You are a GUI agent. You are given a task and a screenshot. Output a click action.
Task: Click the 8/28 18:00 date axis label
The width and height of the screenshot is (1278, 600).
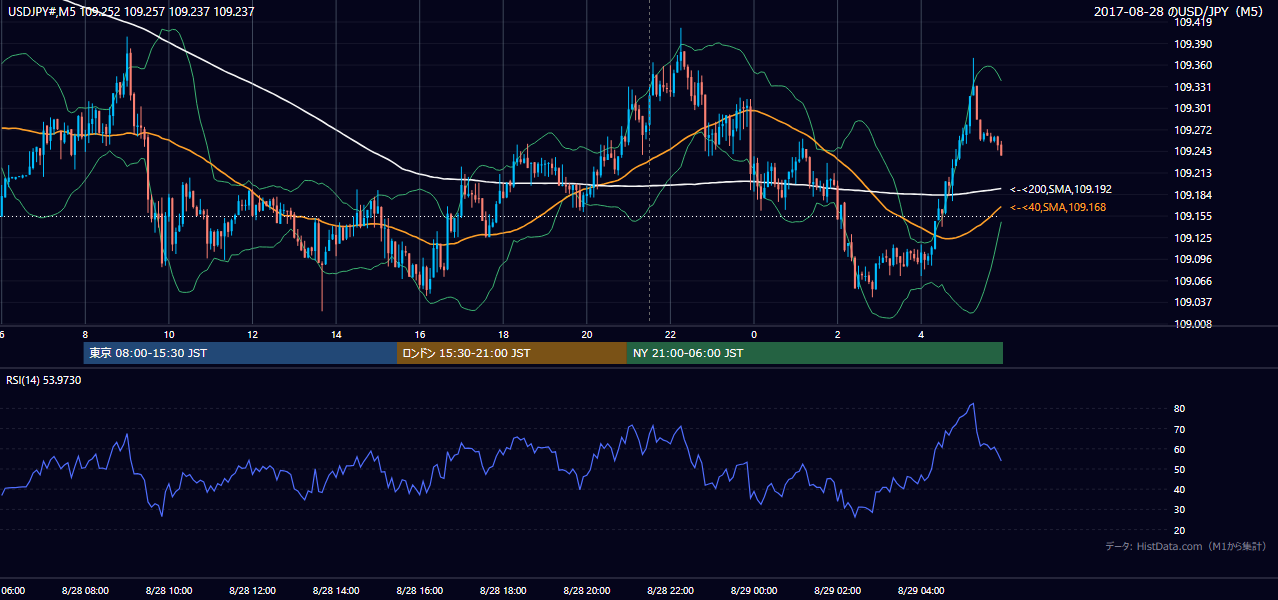click(x=503, y=591)
